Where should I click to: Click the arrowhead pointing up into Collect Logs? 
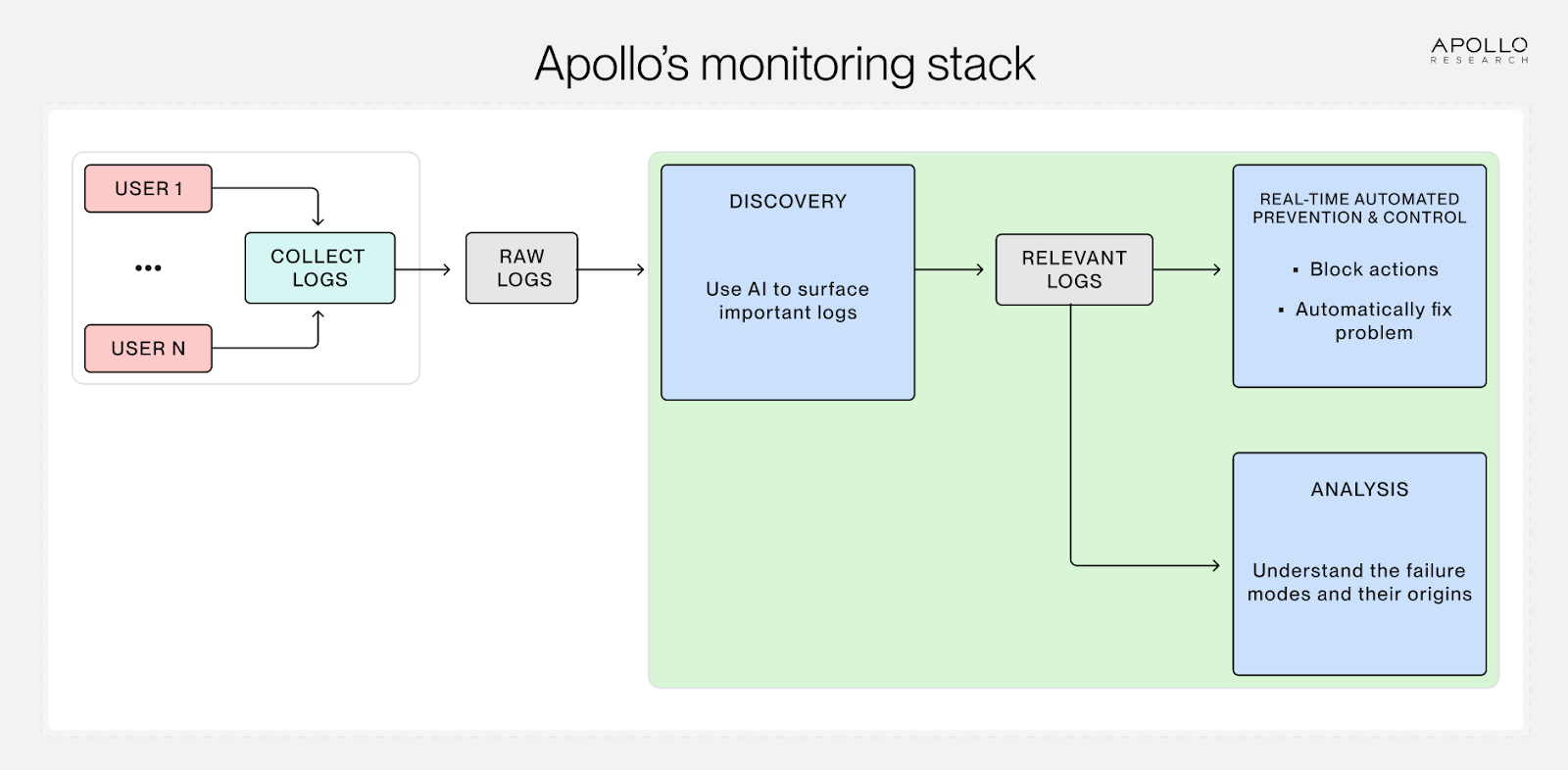point(318,316)
